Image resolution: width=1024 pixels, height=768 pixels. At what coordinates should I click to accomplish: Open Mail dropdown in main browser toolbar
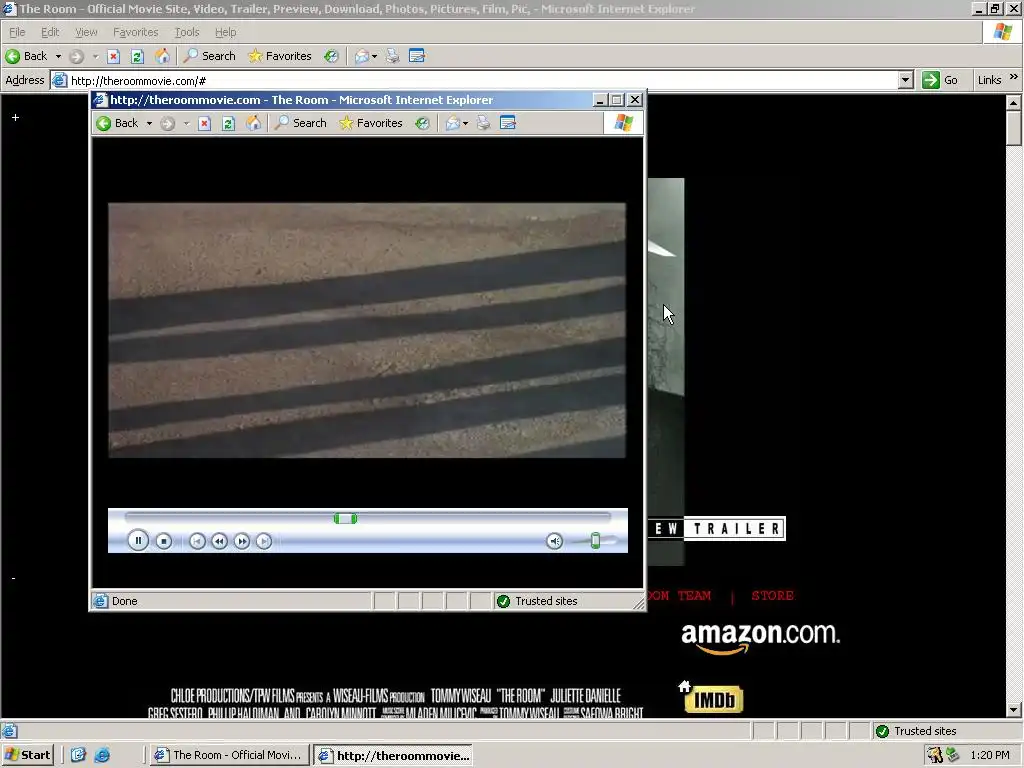click(375, 56)
